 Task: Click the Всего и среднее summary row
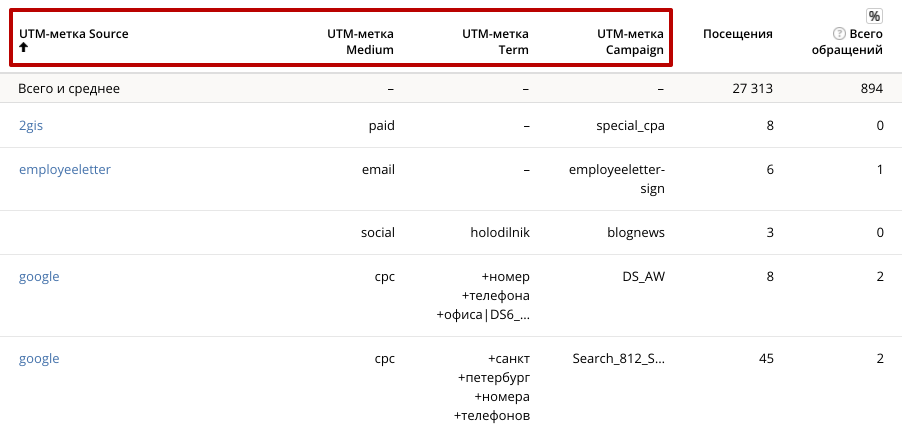tap(451, 89)
